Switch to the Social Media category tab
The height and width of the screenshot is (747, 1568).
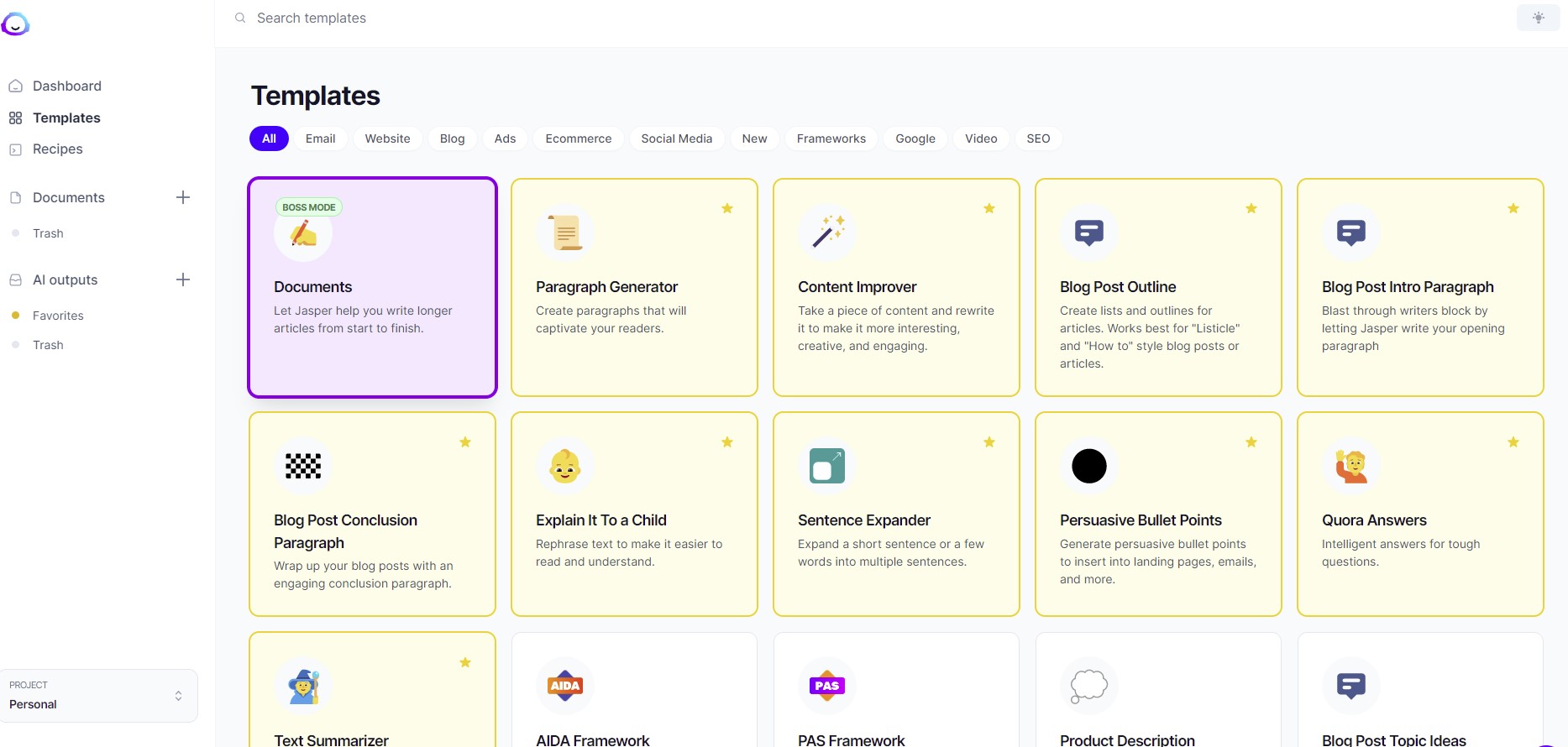[676, 138]
